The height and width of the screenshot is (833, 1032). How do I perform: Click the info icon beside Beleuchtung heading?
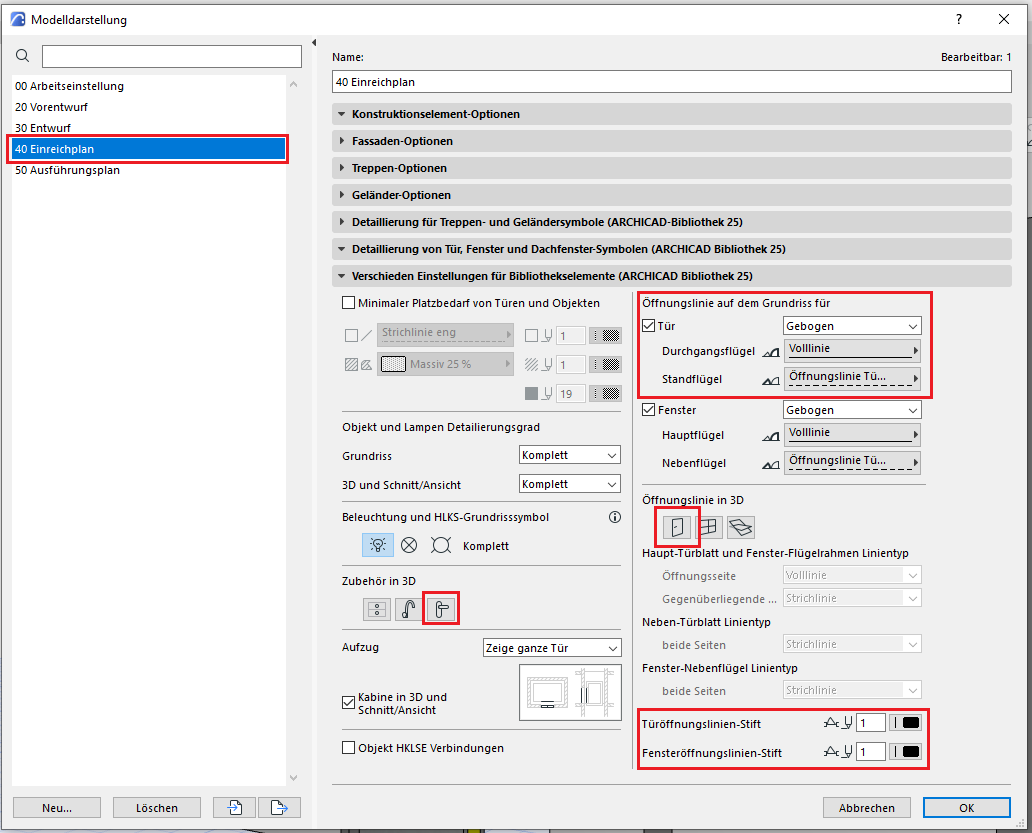coord(615,518)
